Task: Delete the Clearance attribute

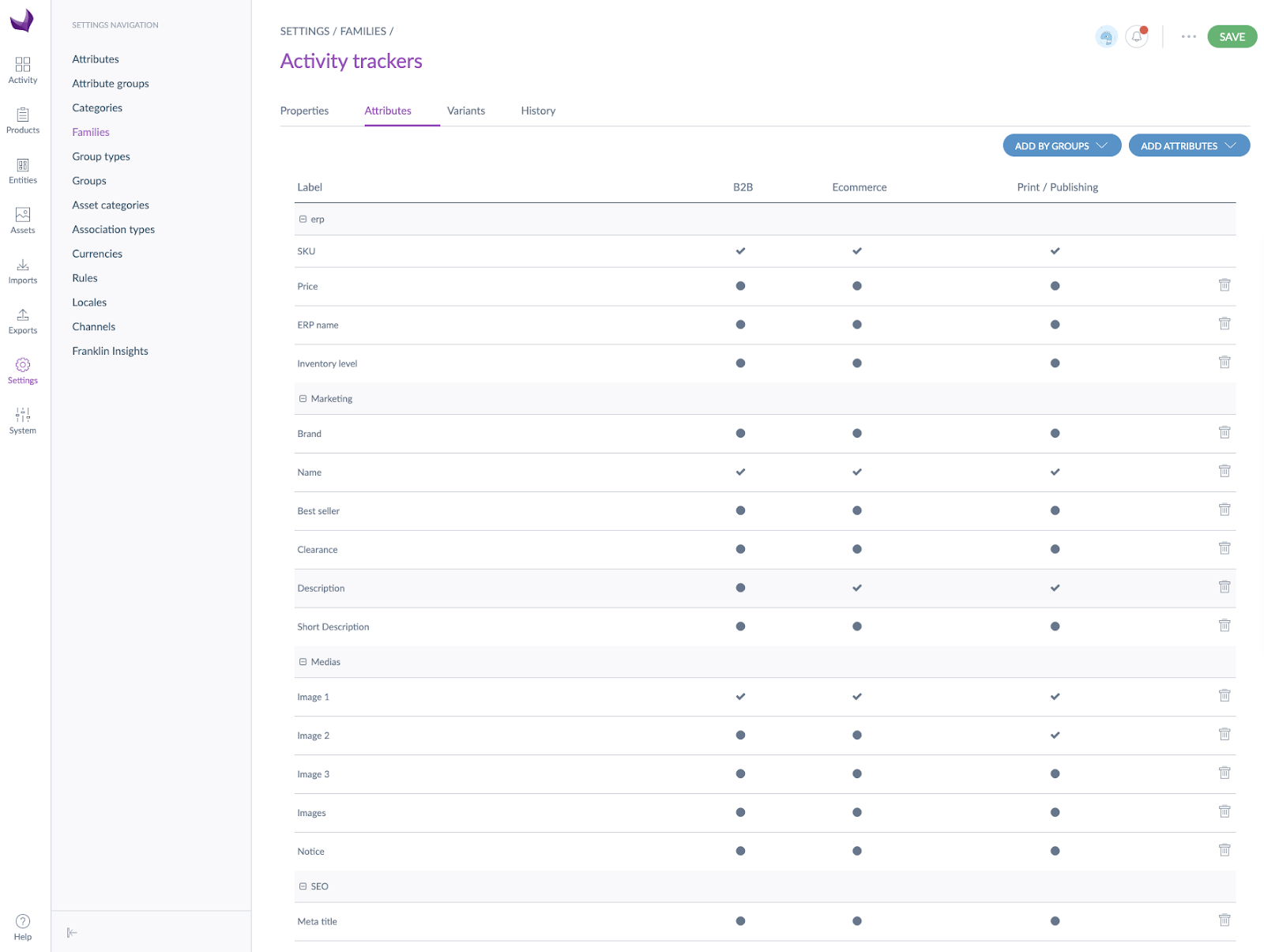Action: click(x=1224, y=548)
